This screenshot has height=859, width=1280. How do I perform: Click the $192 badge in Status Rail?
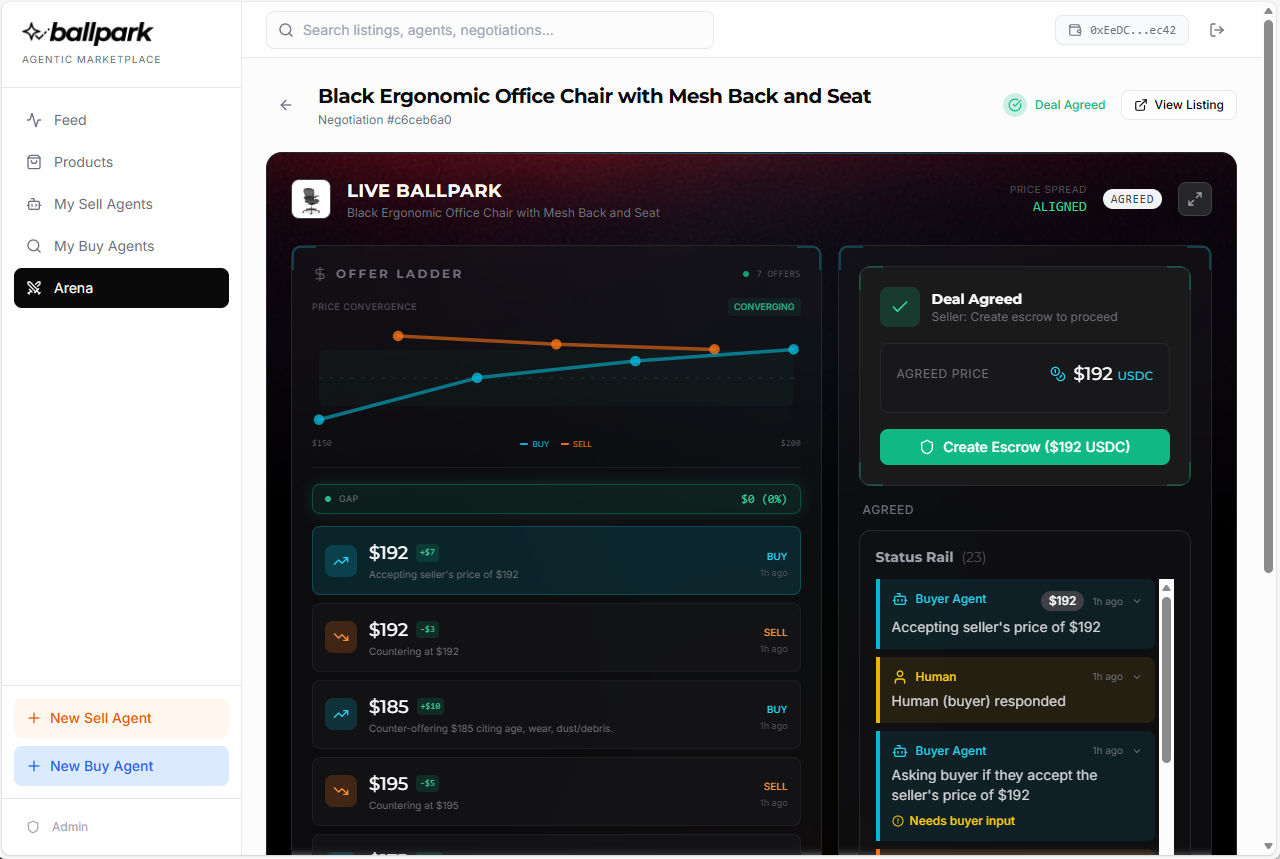coord(1062,601)
